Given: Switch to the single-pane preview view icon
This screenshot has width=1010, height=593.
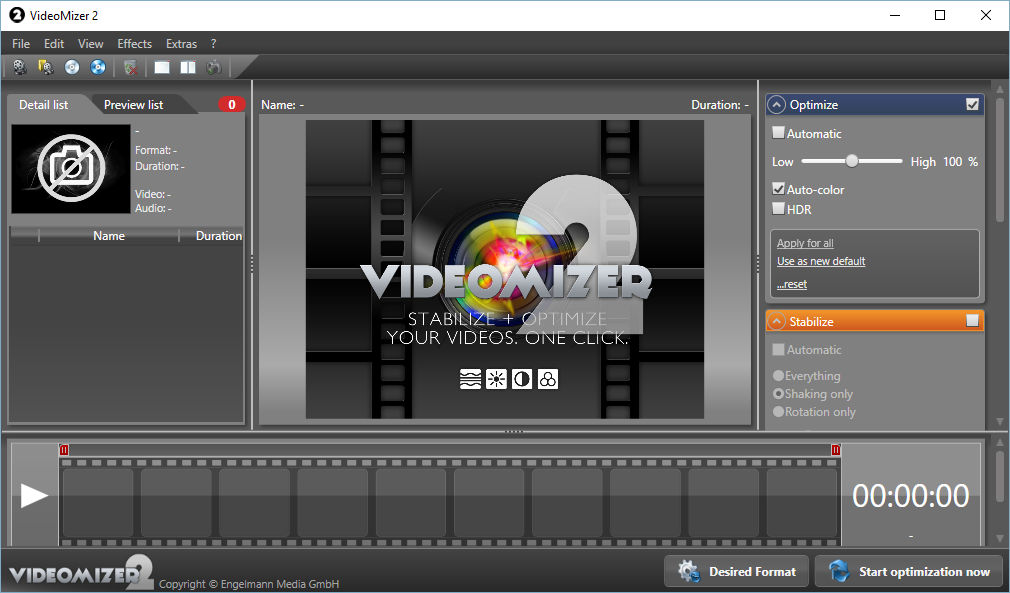Looking at the screenshot, I should (162, 67).
